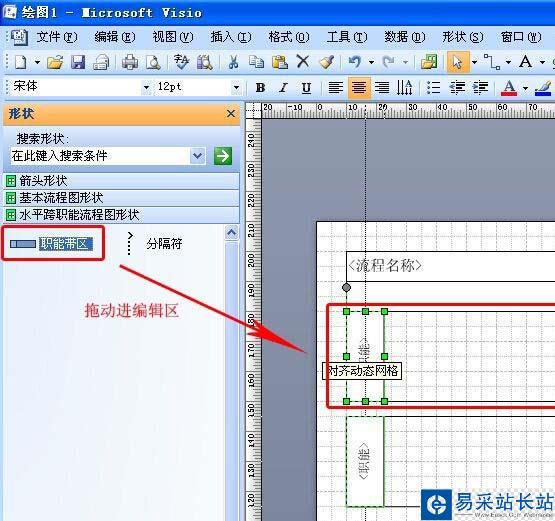Screen dimensions: 555x521
Task: Click the decrease indent icon
Action: tap(457, 87)
